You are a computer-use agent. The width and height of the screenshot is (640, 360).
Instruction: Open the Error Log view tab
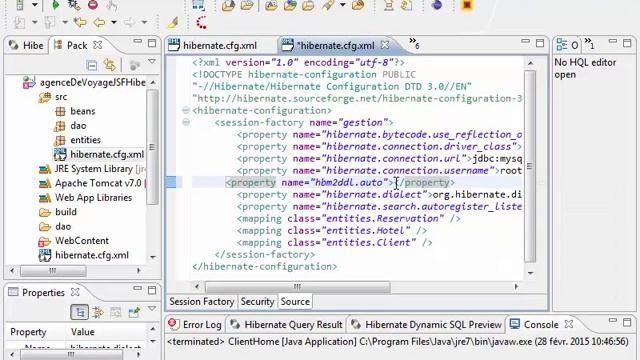[x=195, y=325]
